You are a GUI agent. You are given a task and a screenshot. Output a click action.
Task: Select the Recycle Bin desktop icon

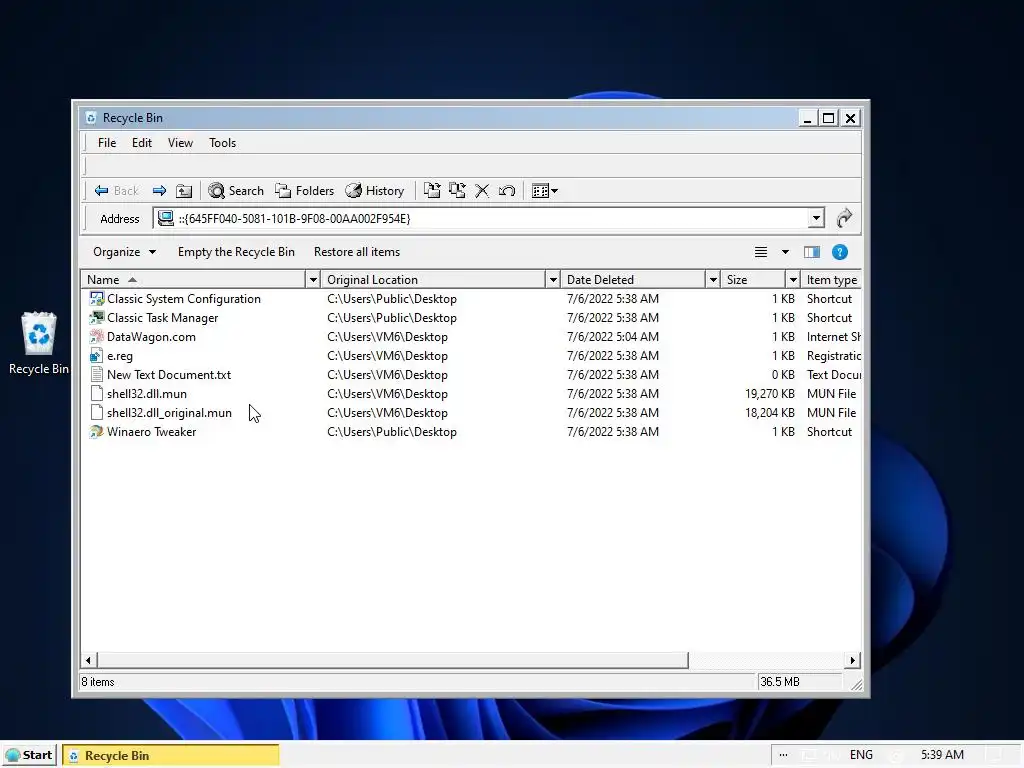pyautogui.click(x=39, y=344)
